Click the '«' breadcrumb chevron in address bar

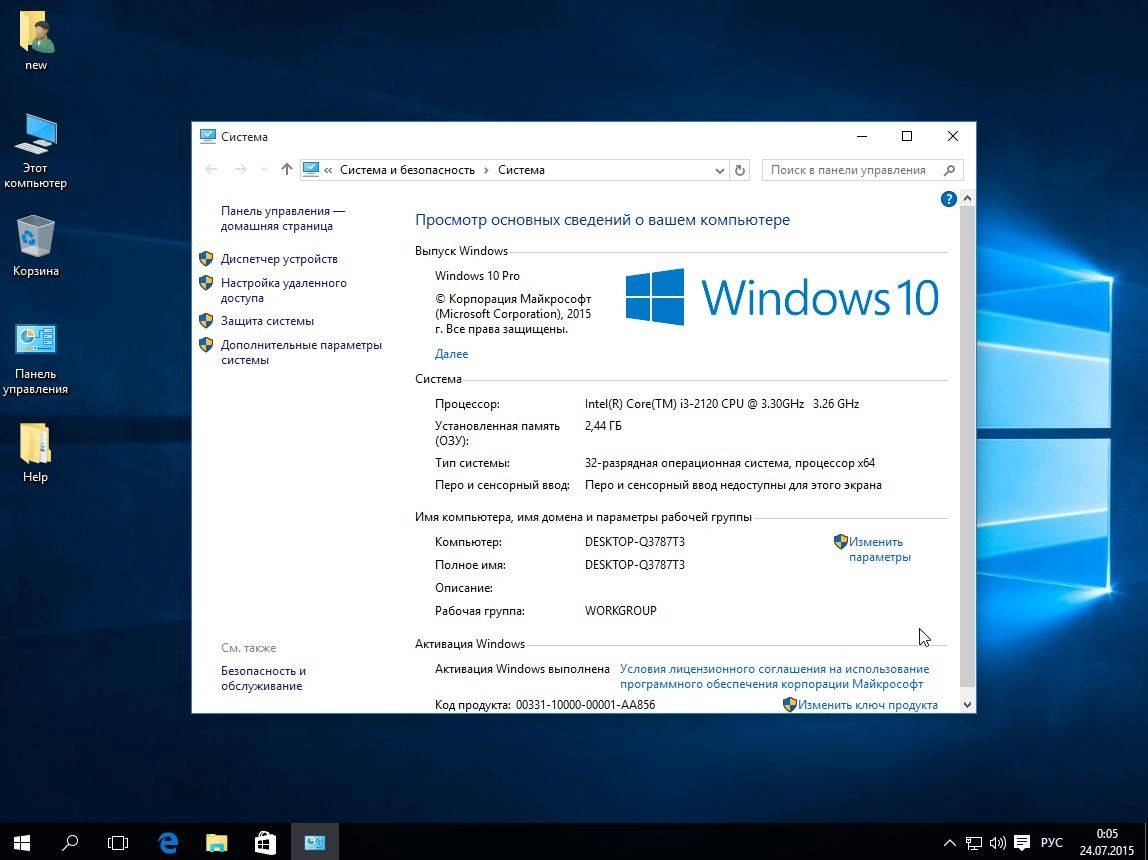(328, 170)
